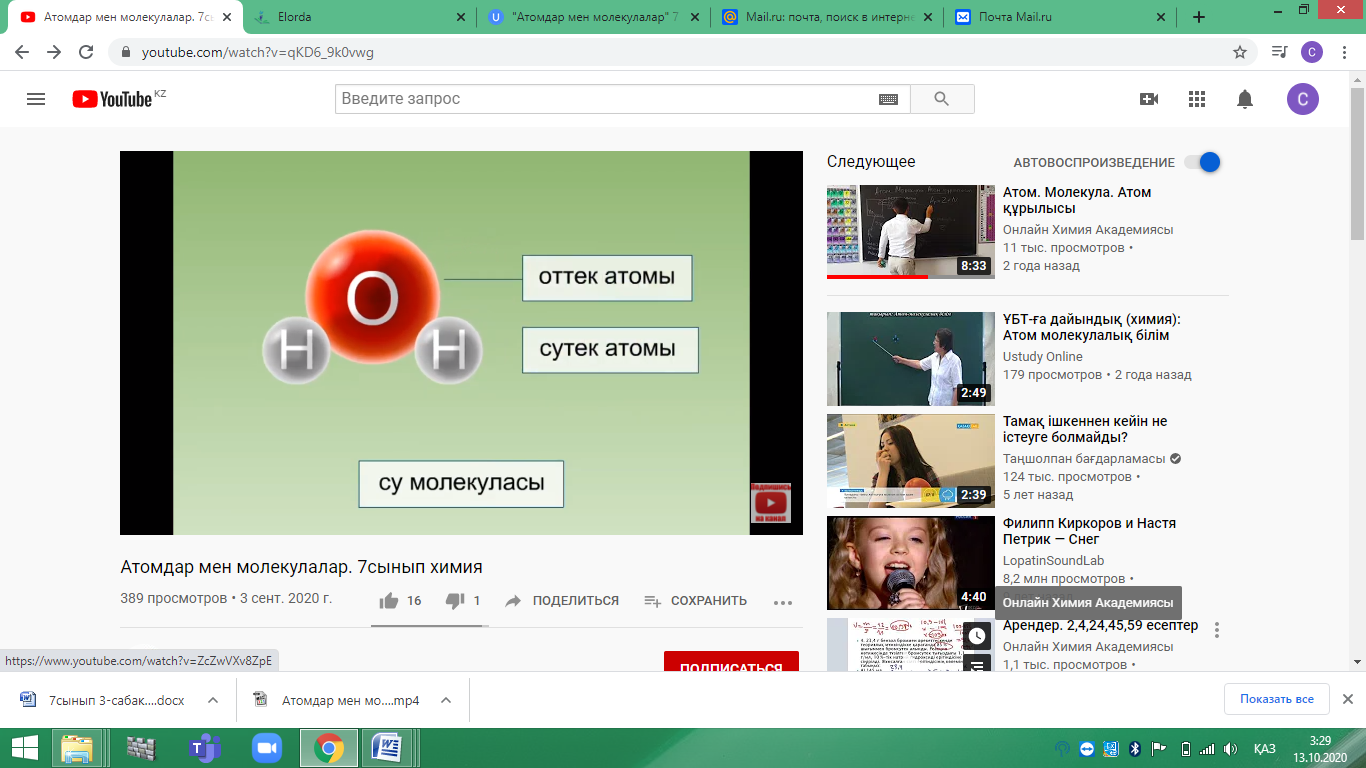The height and width of the screenshot is (768, 1366).
Task: Open the Арендер video three-dot menu
Action: pyautogui.click(x=1217, y=630)
